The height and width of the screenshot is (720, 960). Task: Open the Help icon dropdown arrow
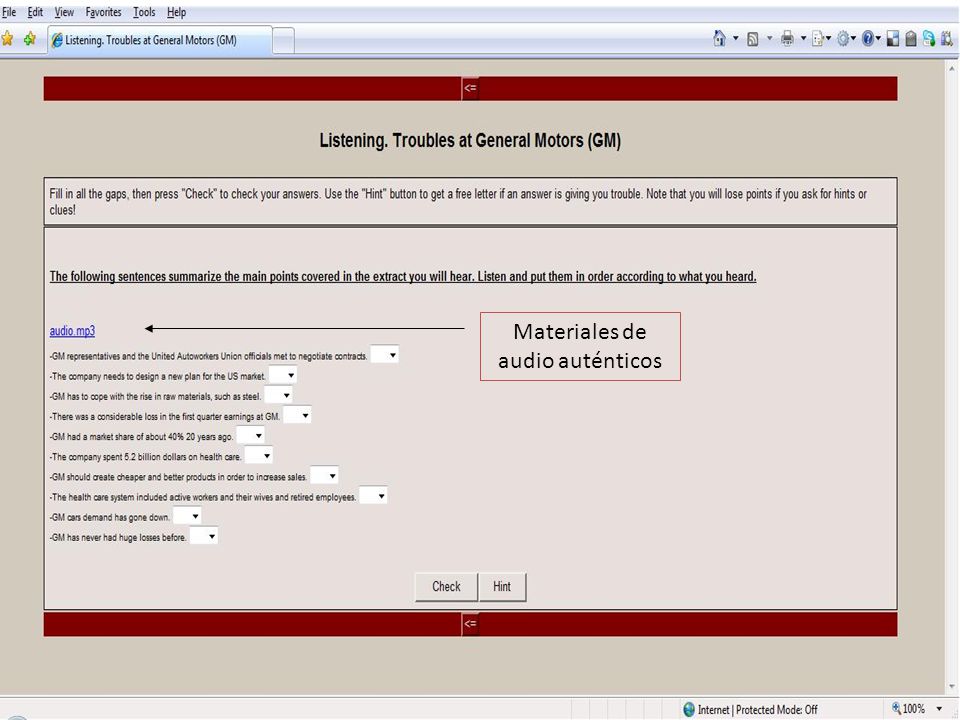[879, 39]
